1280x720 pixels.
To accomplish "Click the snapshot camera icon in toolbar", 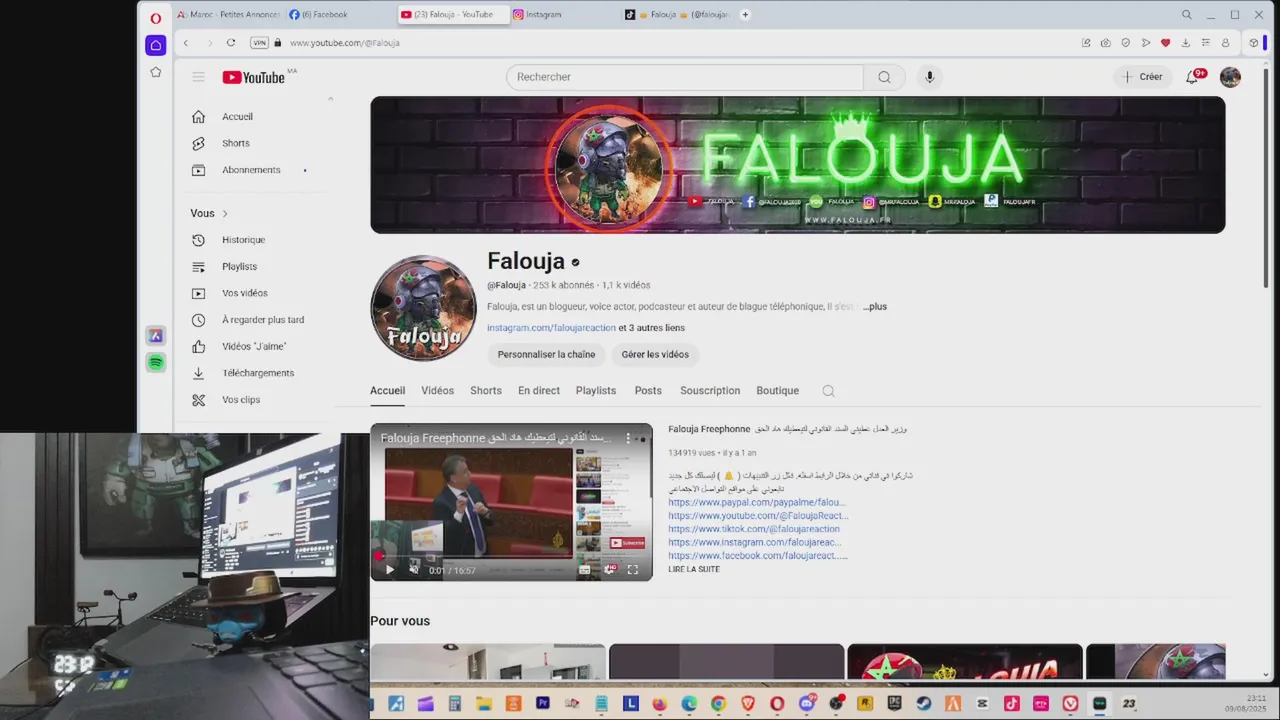I will point(1105,43).
